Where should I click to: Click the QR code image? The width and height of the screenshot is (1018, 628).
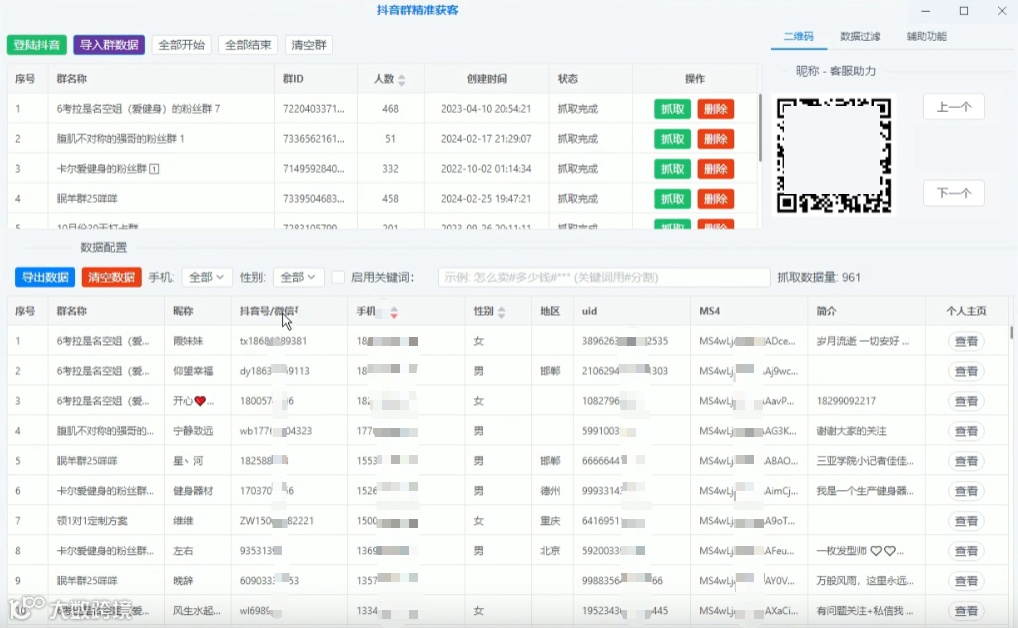click(x=834, y=155)
